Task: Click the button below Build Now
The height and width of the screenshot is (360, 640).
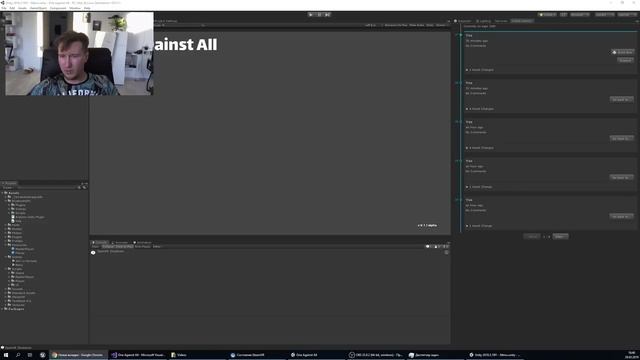Action: click(625, 60)
